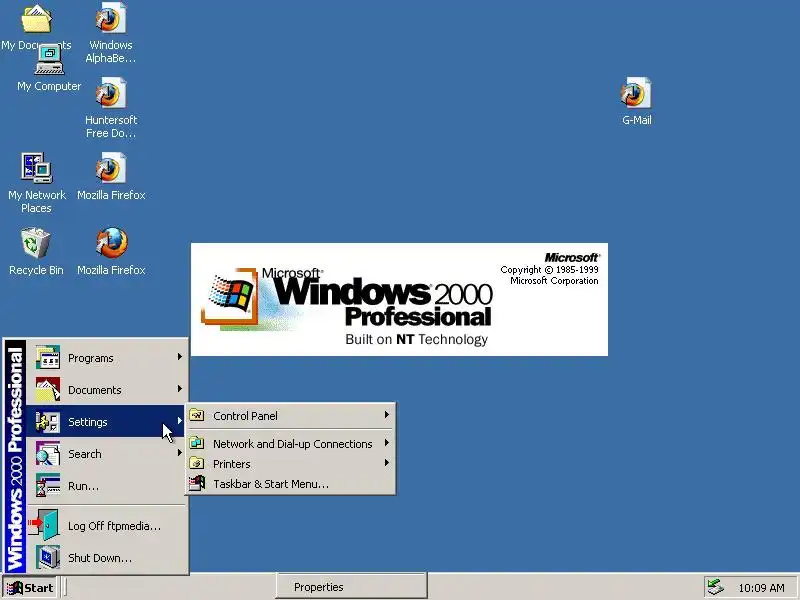Select the Mozilla Firefox globe icon

click(x=111, y=243)
